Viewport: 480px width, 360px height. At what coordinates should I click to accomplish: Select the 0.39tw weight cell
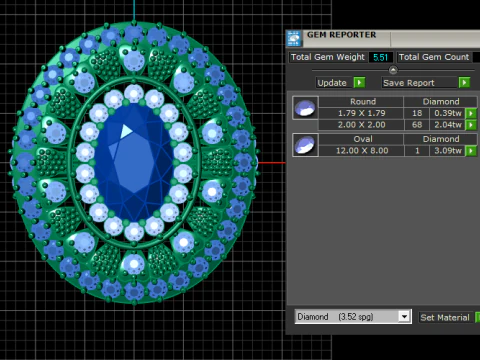point(448,113)
